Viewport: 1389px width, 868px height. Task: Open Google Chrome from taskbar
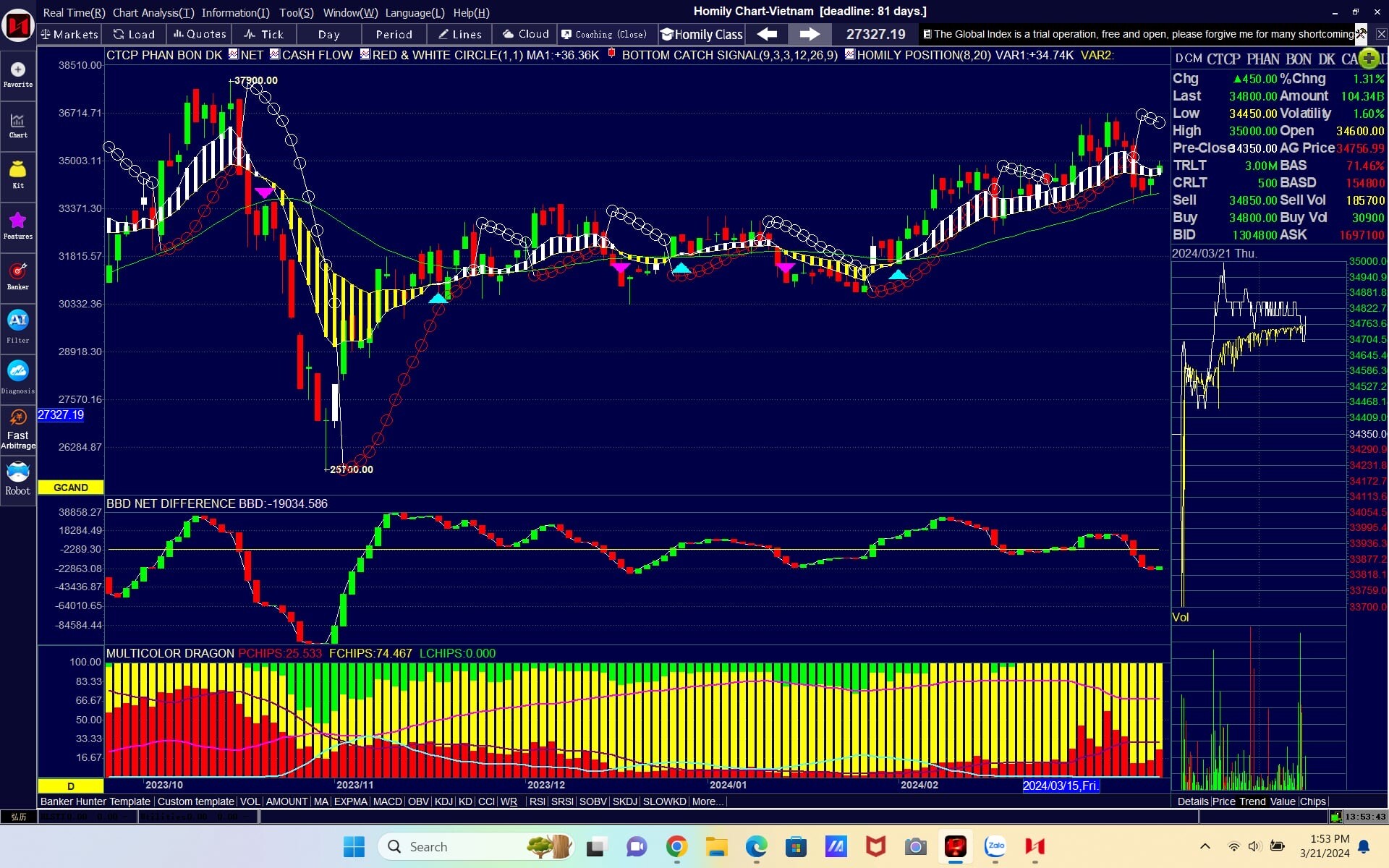coord(676,846)
